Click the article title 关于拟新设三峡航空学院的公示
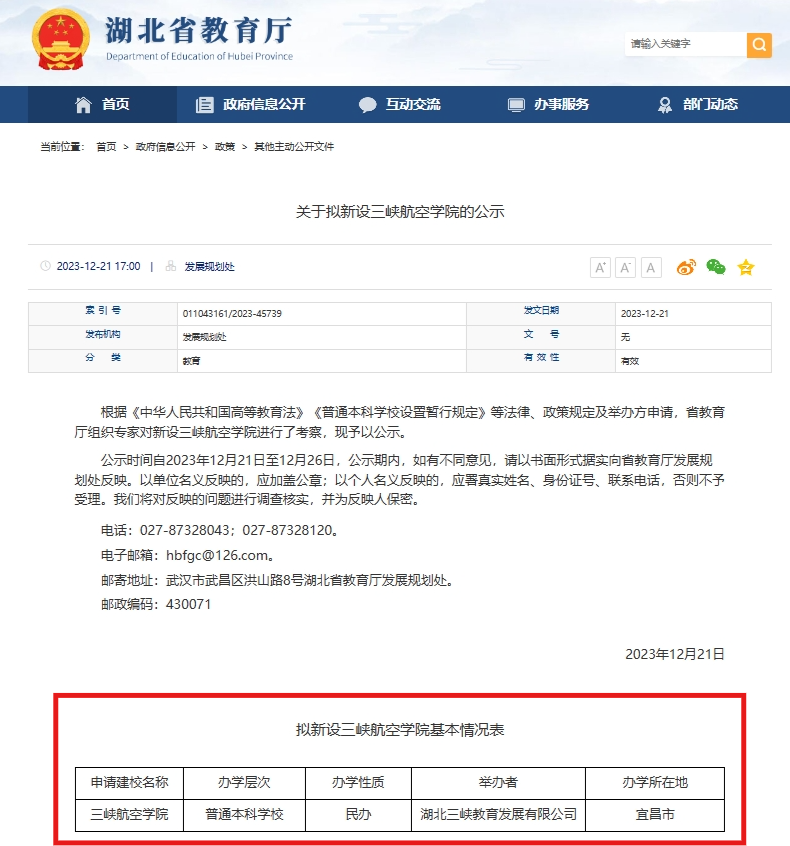This screenshot has height=846, width=790. coord(400,212)
